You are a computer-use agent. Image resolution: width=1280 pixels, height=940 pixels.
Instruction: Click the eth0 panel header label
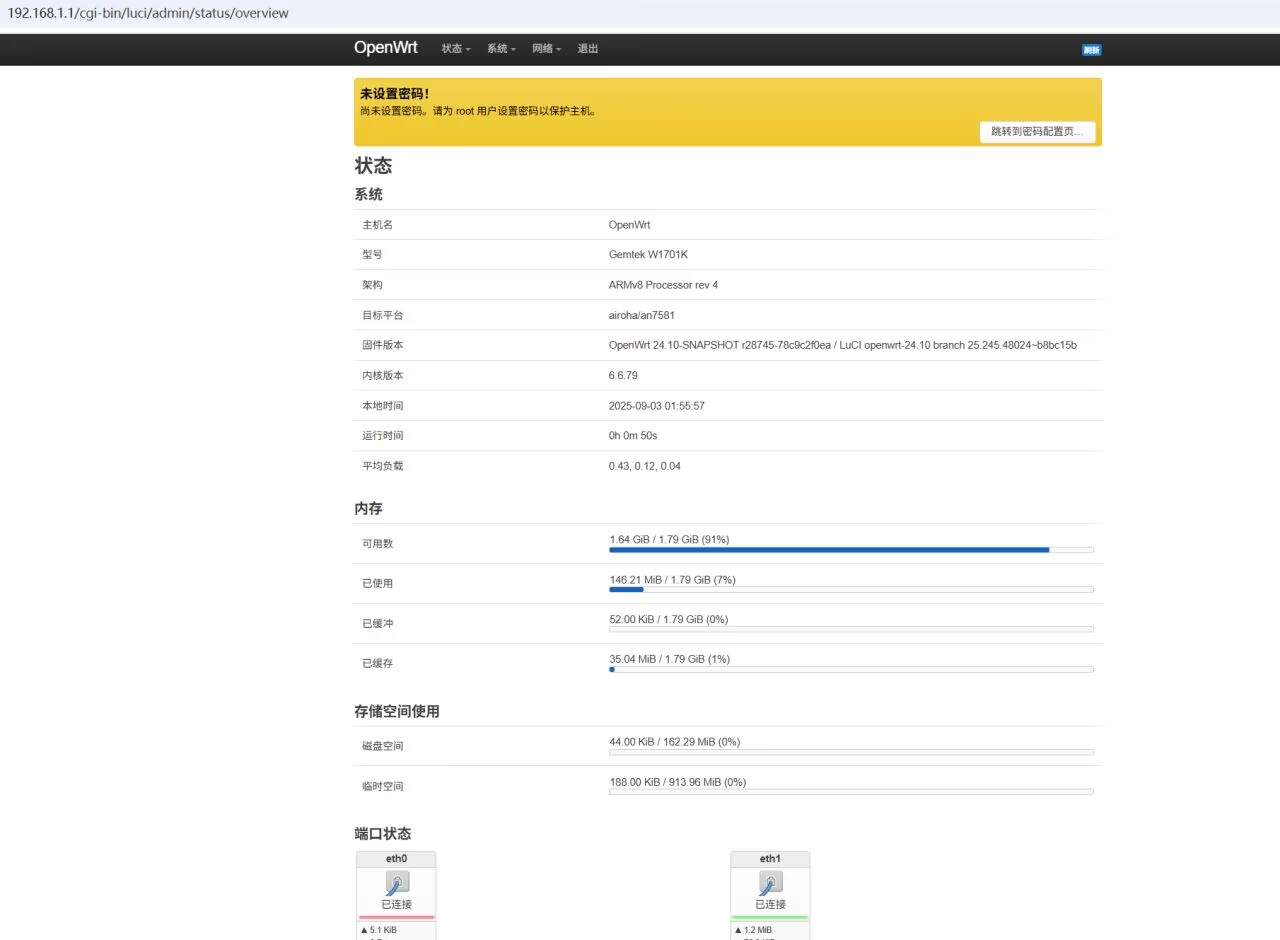tap(396, 858)
